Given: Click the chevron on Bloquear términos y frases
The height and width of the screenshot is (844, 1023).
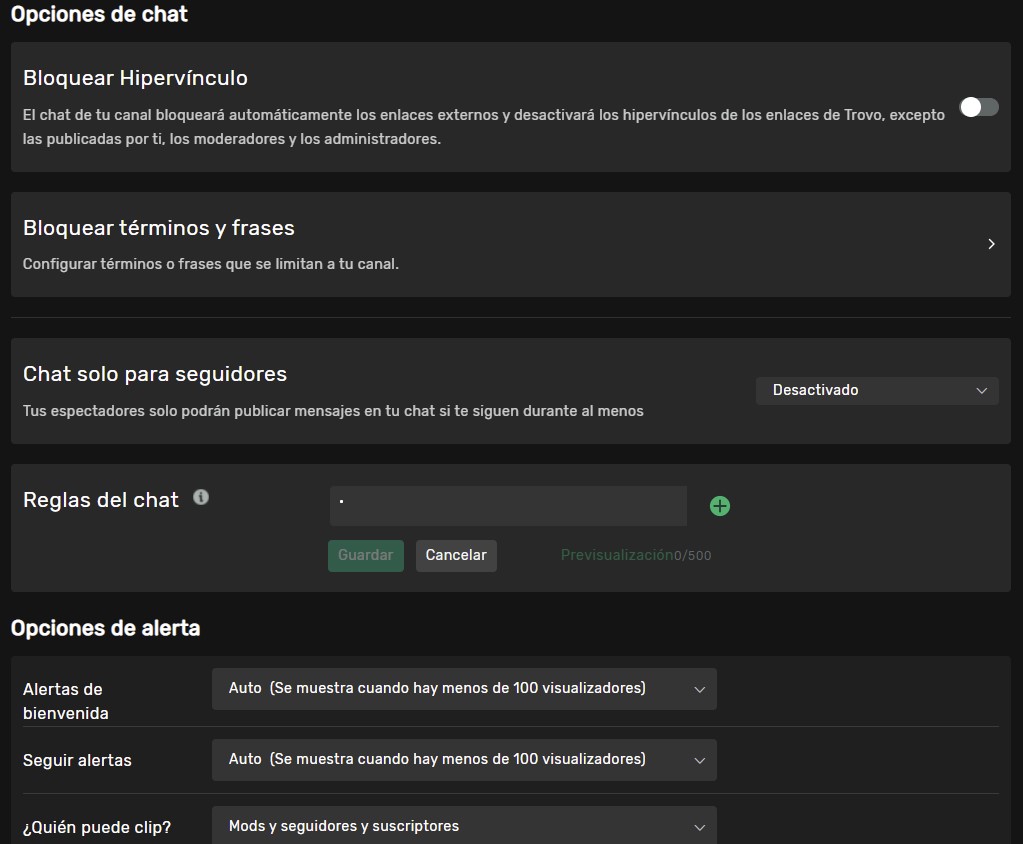Looking at the screenshot, I should point(991,243).
